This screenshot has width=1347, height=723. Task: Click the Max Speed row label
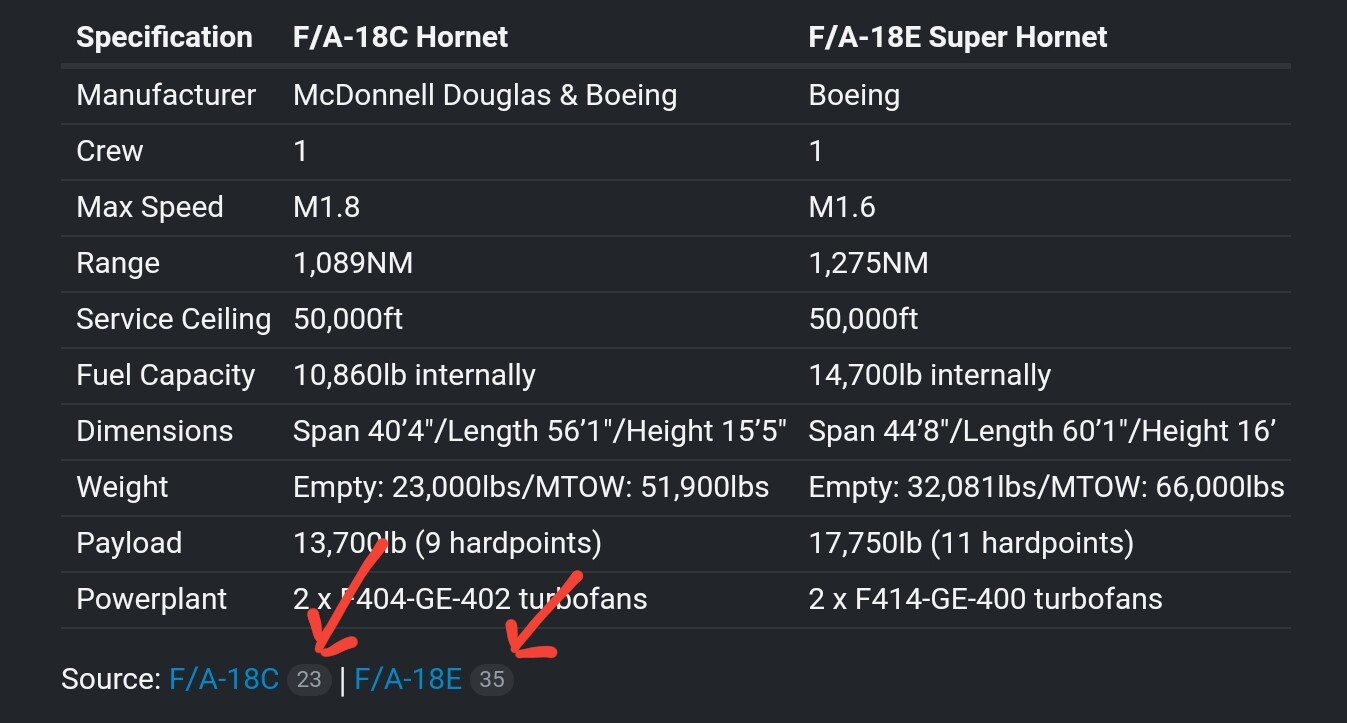(150, 207)
